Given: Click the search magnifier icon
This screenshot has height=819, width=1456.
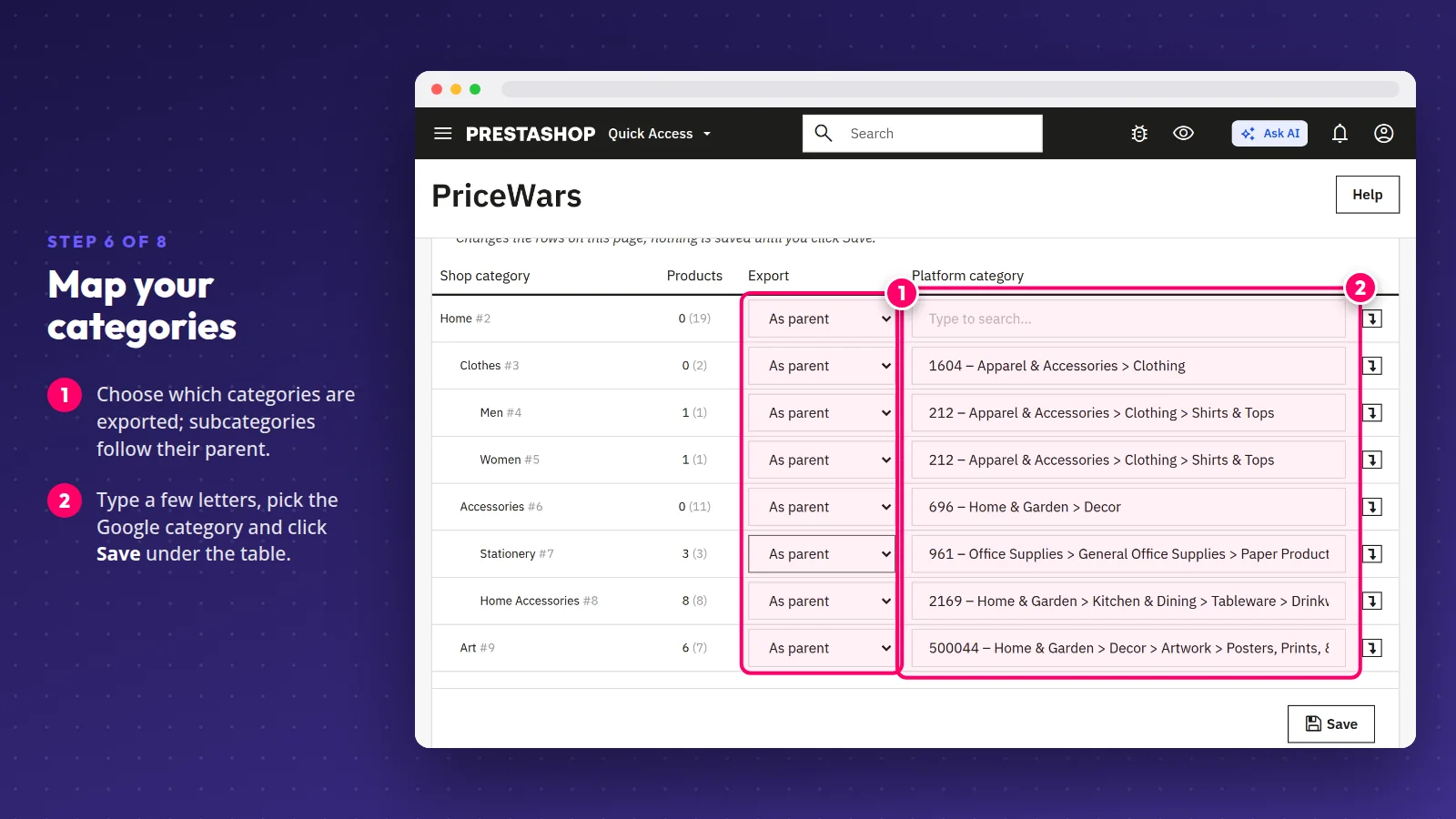Looking at the screenshot, I should point(824,133).
